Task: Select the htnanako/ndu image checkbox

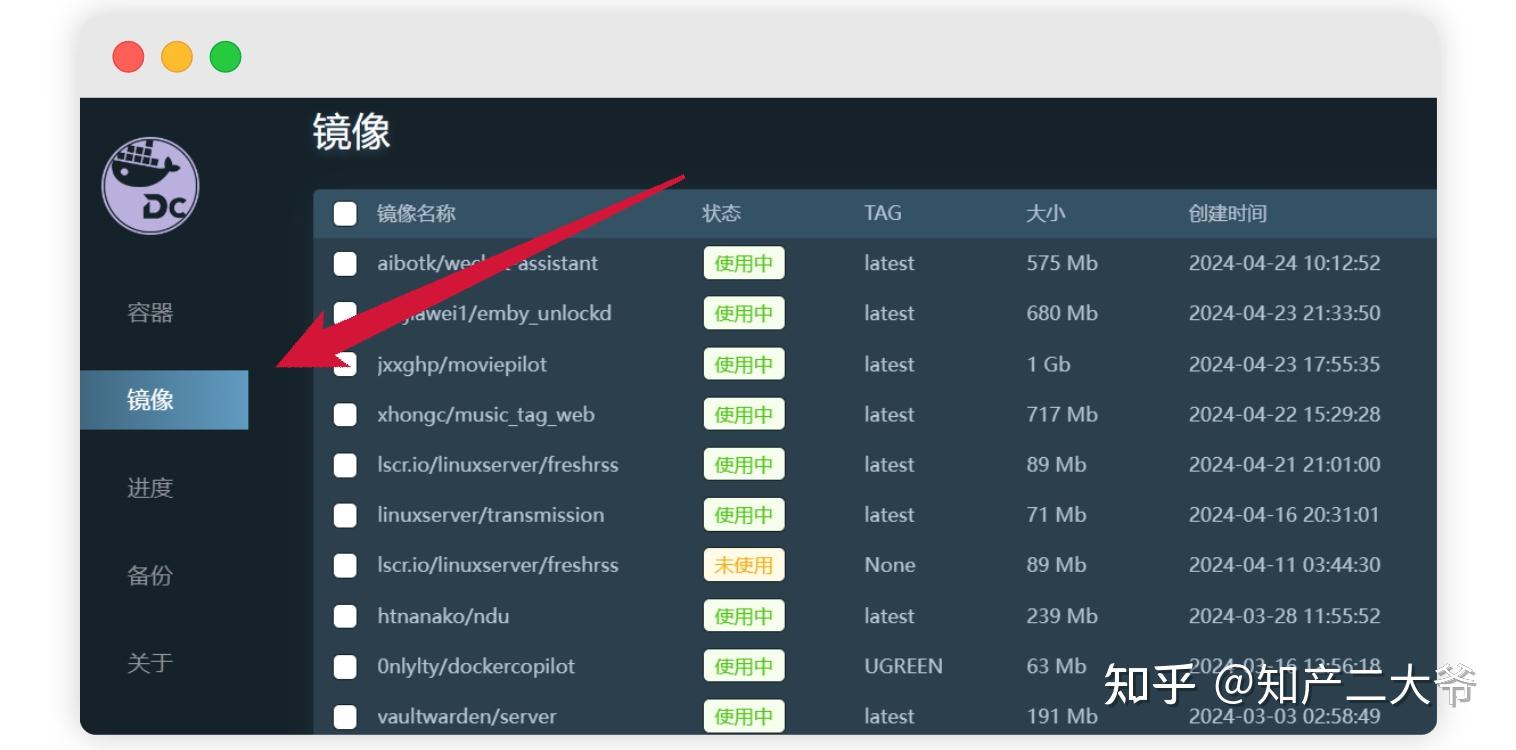Action: pos(345,616)
